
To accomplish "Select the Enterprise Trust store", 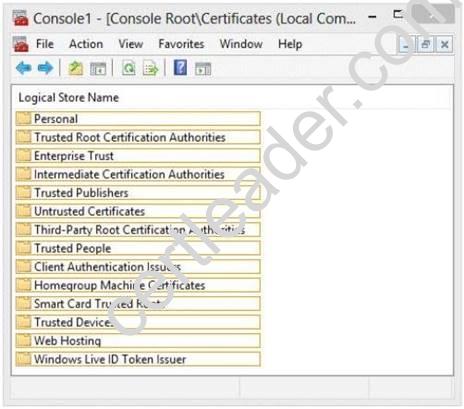I will pos(138,156).
